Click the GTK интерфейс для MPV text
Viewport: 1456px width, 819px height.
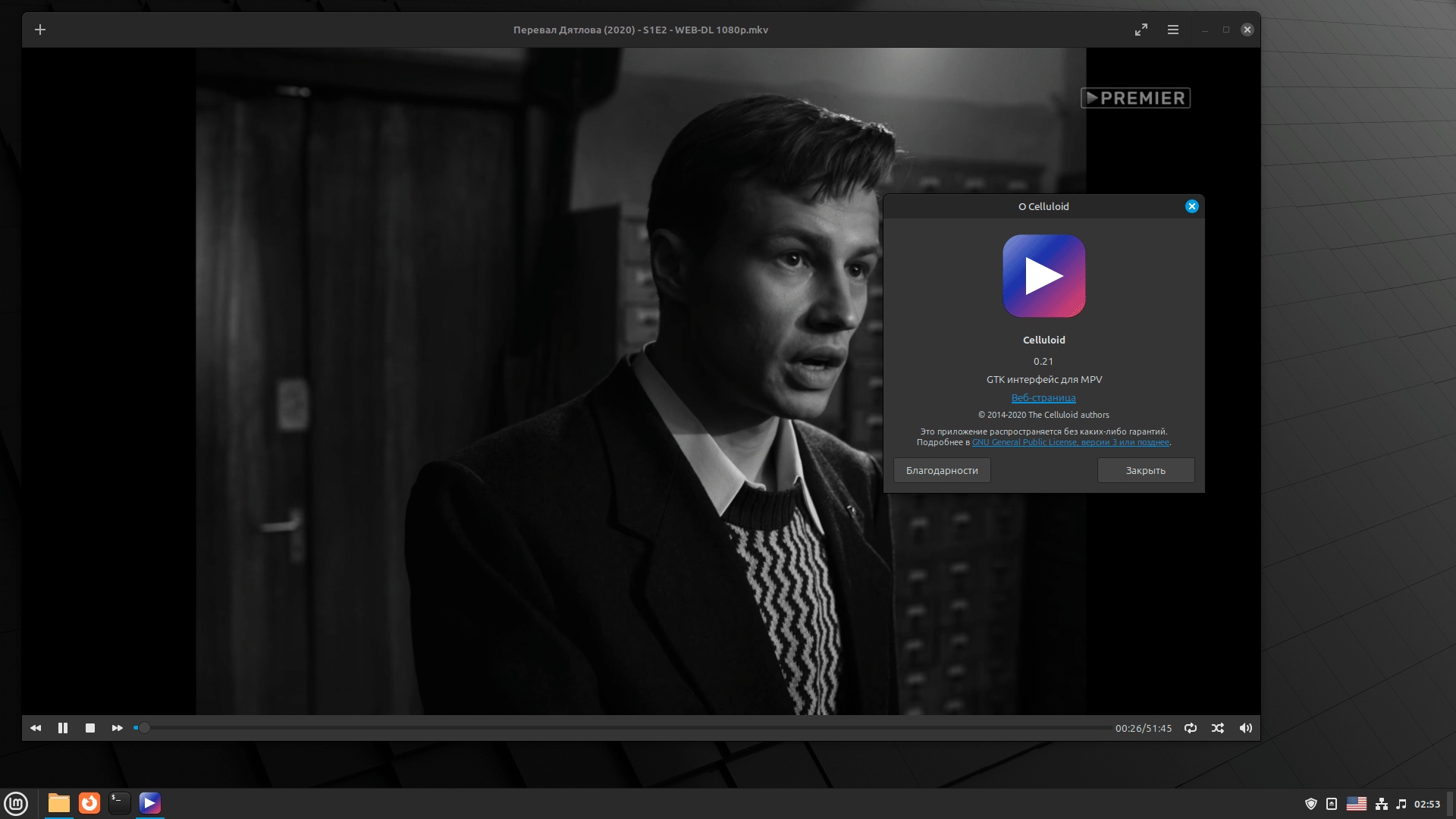(x=1044, y=379)
